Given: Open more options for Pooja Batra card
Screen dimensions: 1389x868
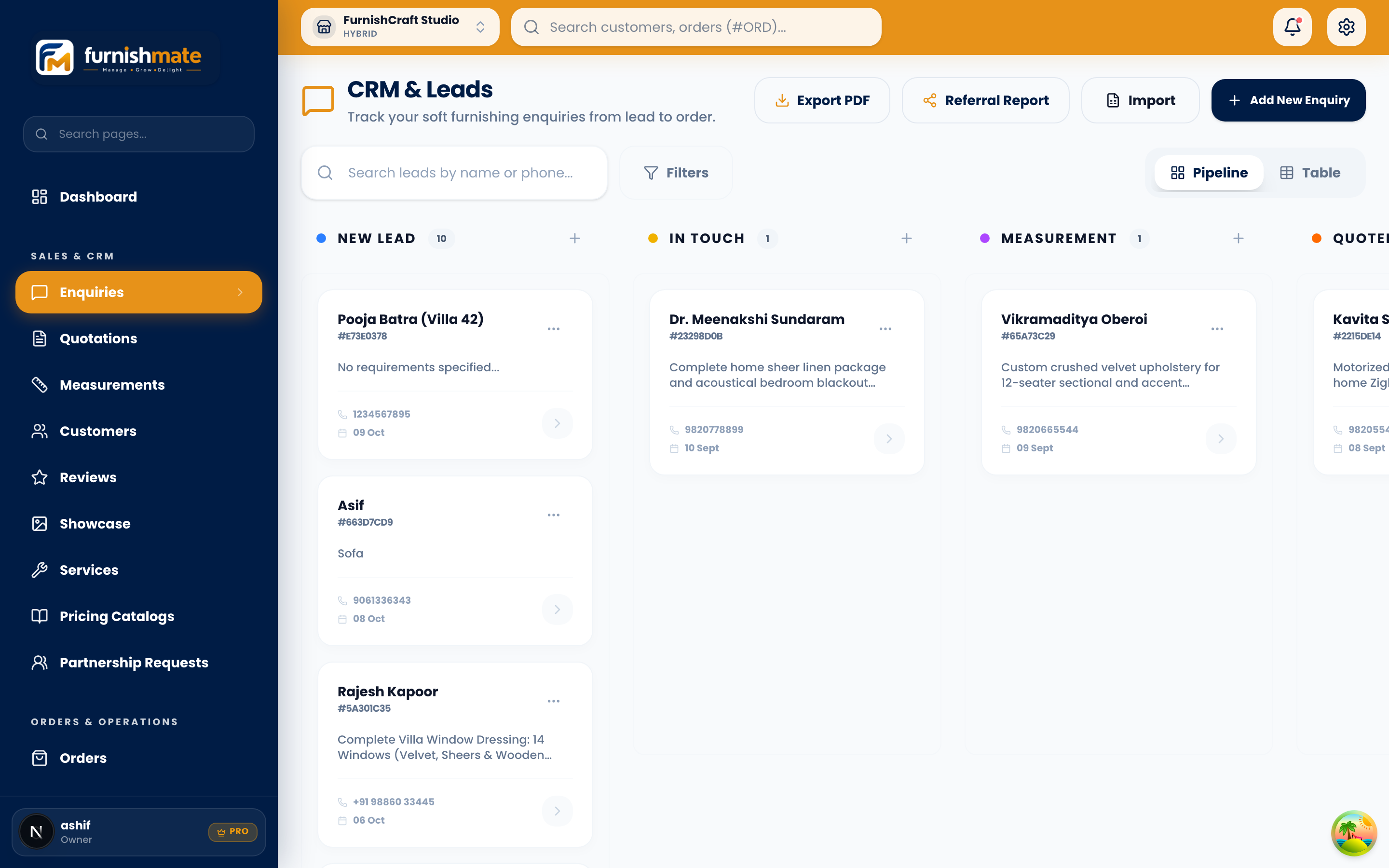Looking at the screenshot, I should pos(553,329).
